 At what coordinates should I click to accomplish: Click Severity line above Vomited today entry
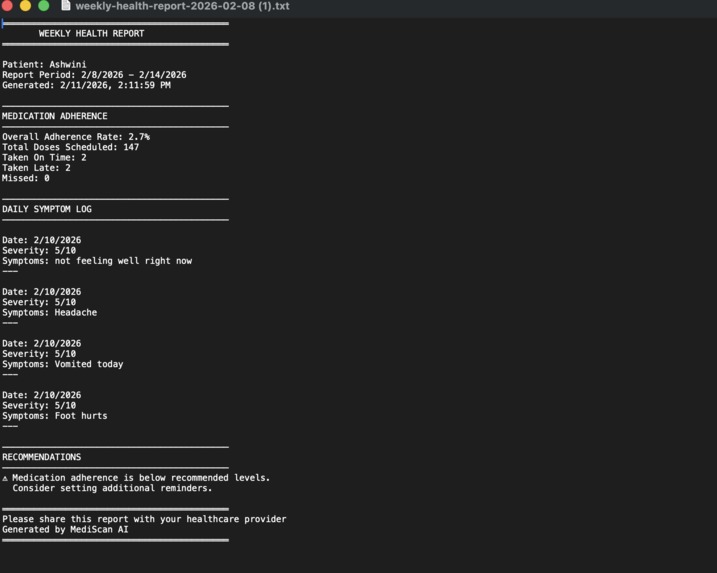pyautogui.click(x=39, y=354)
